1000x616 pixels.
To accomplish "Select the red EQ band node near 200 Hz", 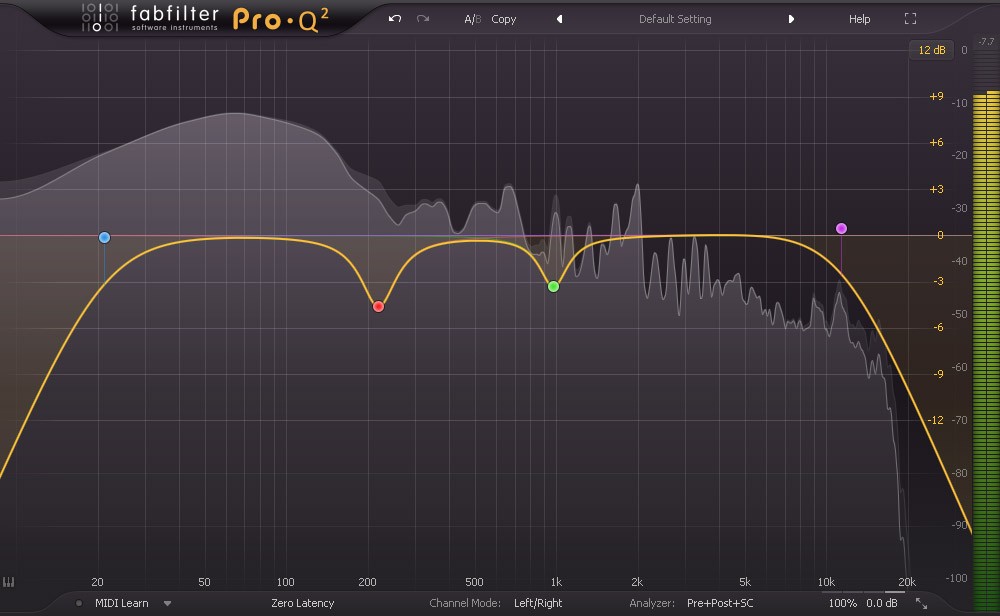I will [x=378, y=307].
